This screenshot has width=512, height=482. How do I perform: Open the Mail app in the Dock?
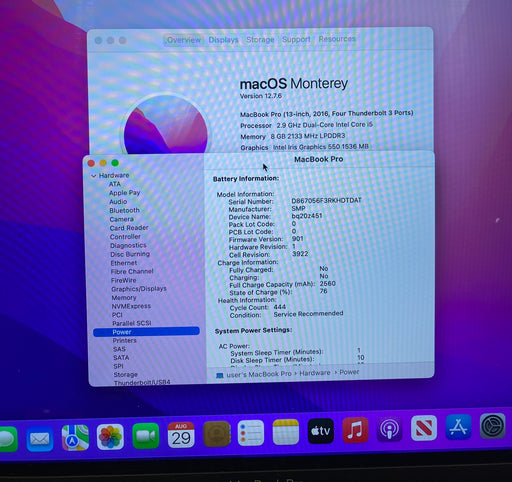click(x=40, y=439)
